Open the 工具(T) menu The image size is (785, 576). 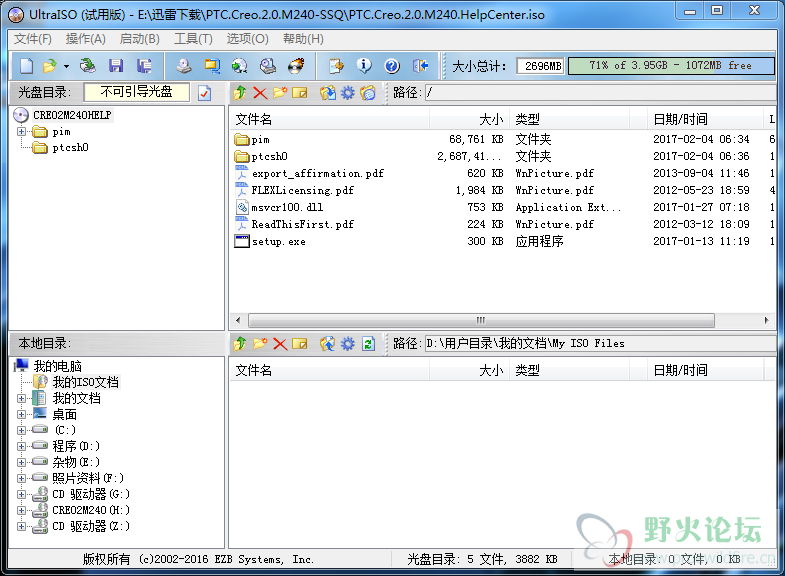click(x=193, y=39)
